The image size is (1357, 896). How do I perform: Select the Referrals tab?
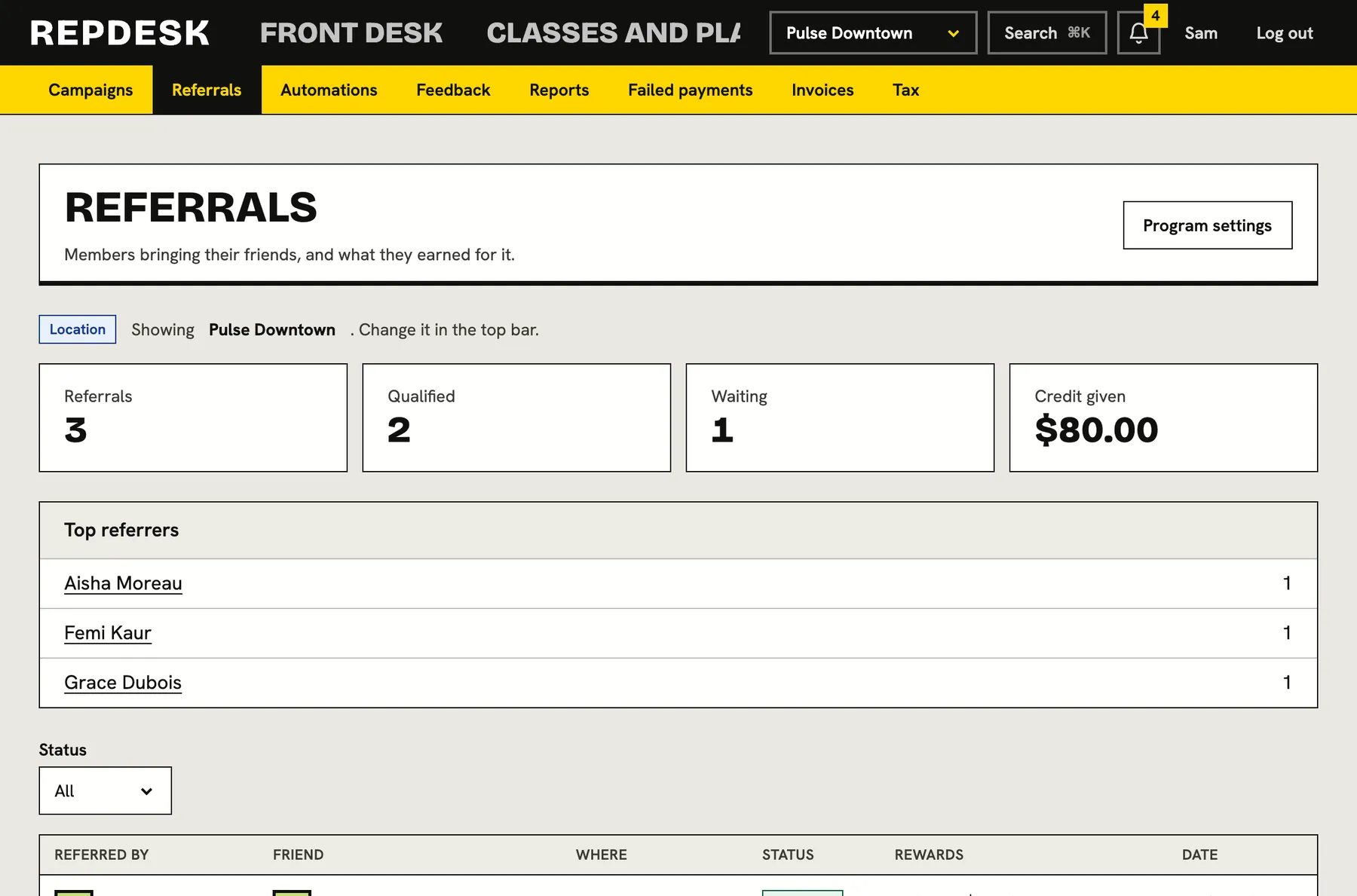(207, 90)
